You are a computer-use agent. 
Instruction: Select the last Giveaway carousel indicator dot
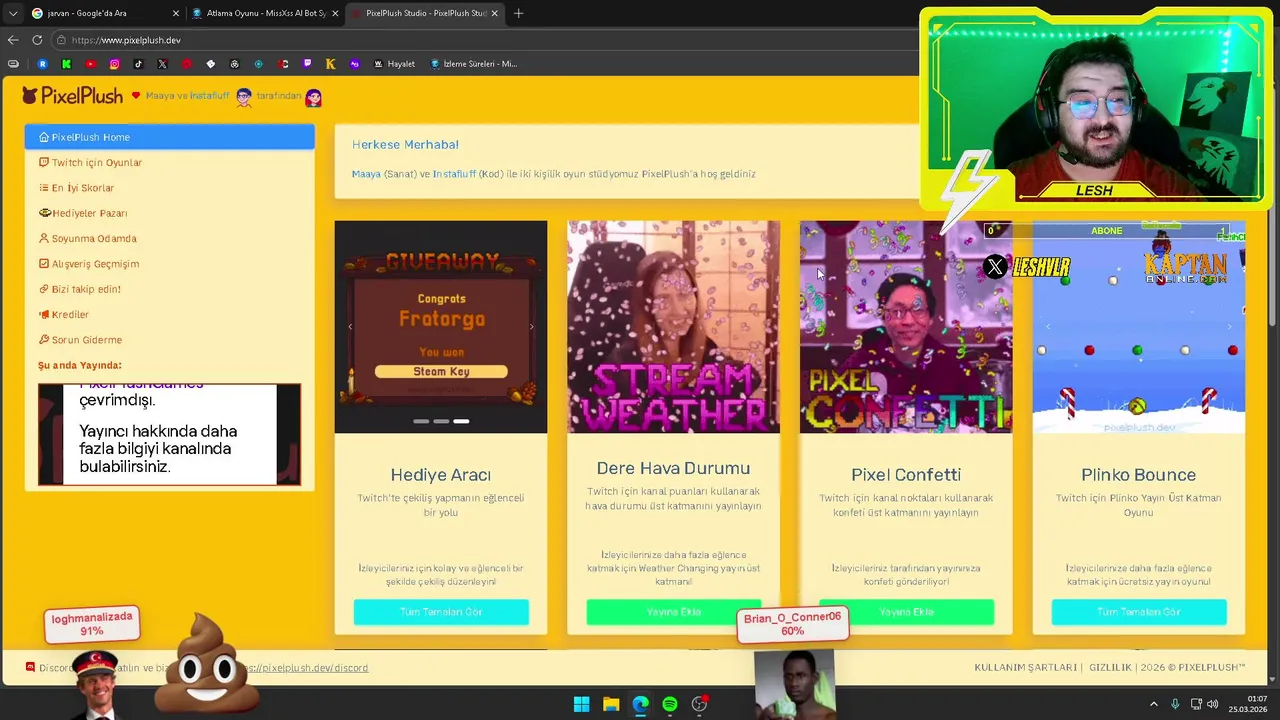[x=461, y=421]
